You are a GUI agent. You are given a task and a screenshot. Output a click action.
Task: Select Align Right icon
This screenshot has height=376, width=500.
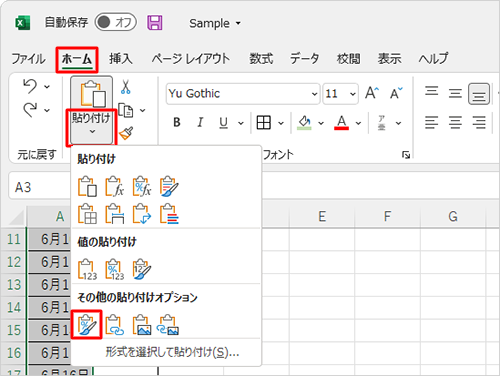point(479,122)
